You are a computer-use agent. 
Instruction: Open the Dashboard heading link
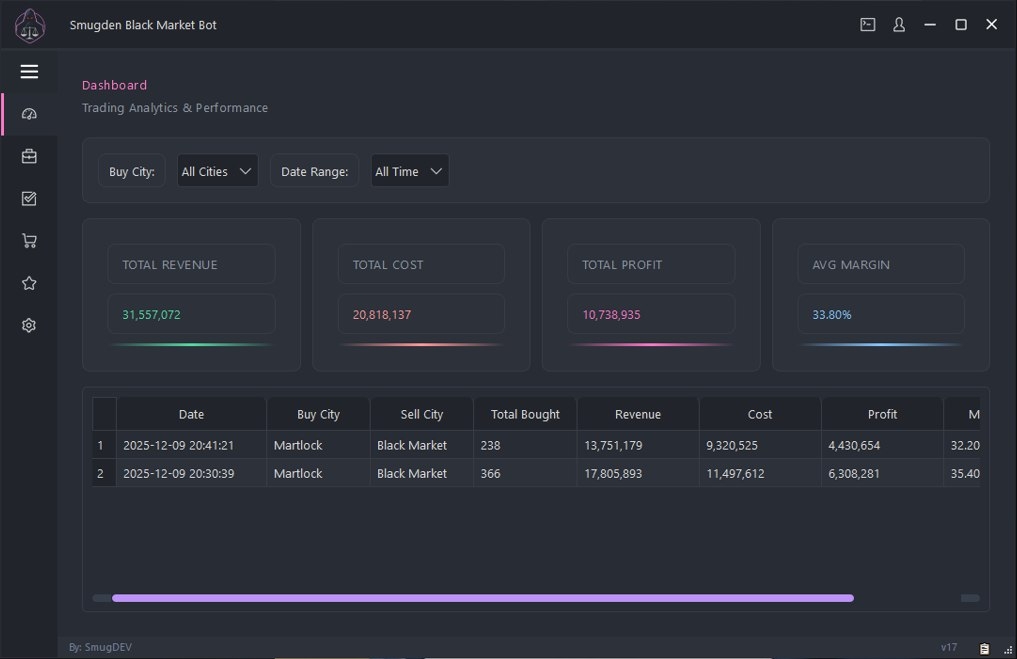click(x=113, y=85)
